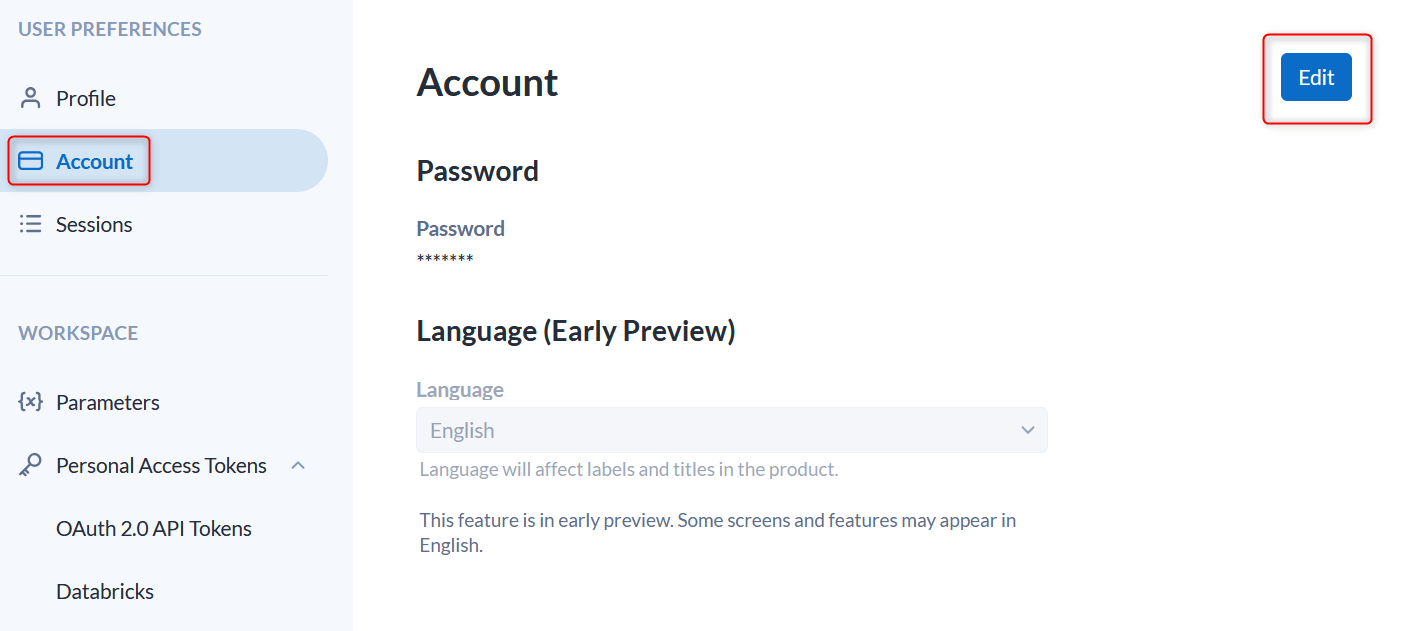Open OAuth 2.0 API Tokens settings

click(153, 528)
